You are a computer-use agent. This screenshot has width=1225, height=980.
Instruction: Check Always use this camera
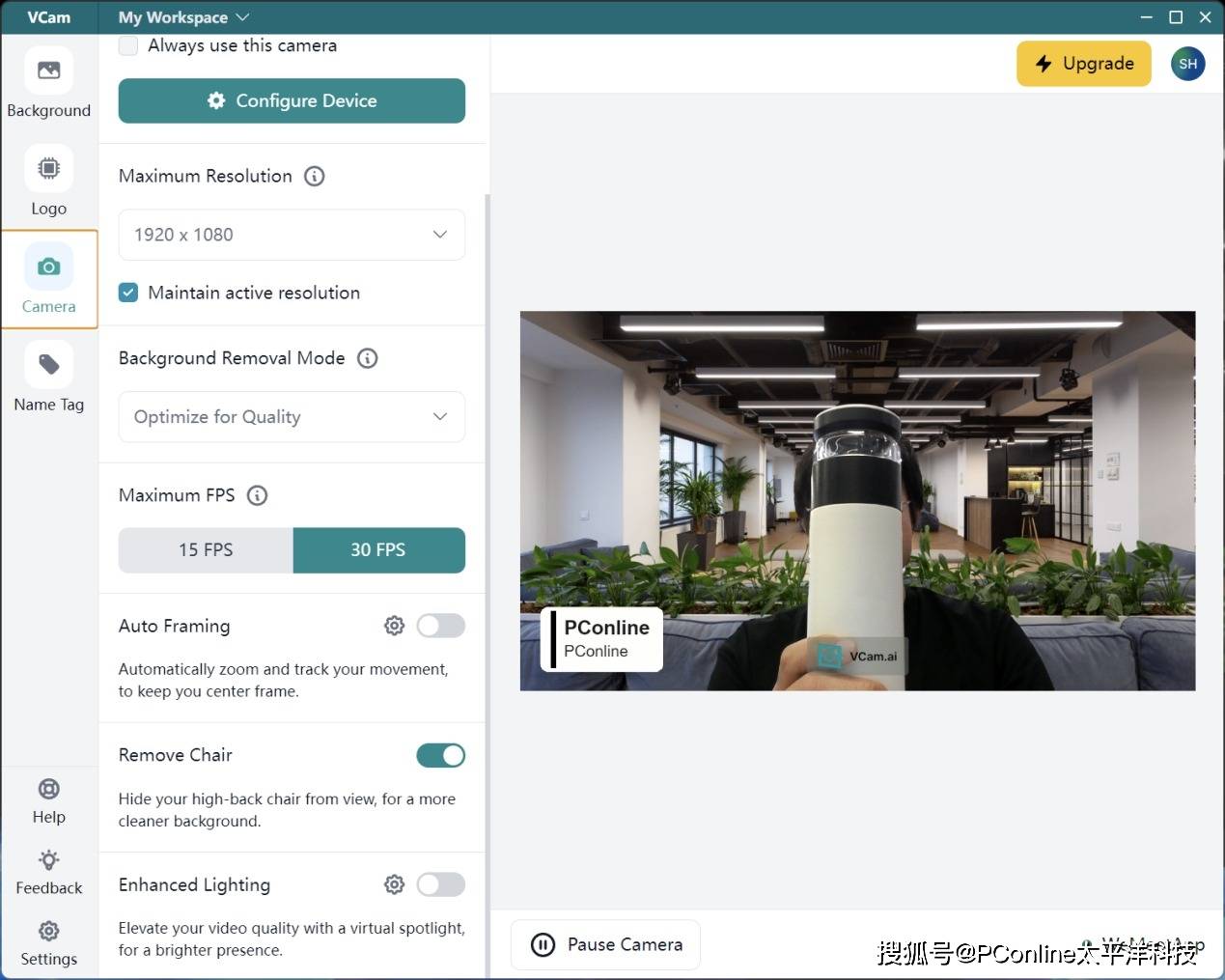128,45
